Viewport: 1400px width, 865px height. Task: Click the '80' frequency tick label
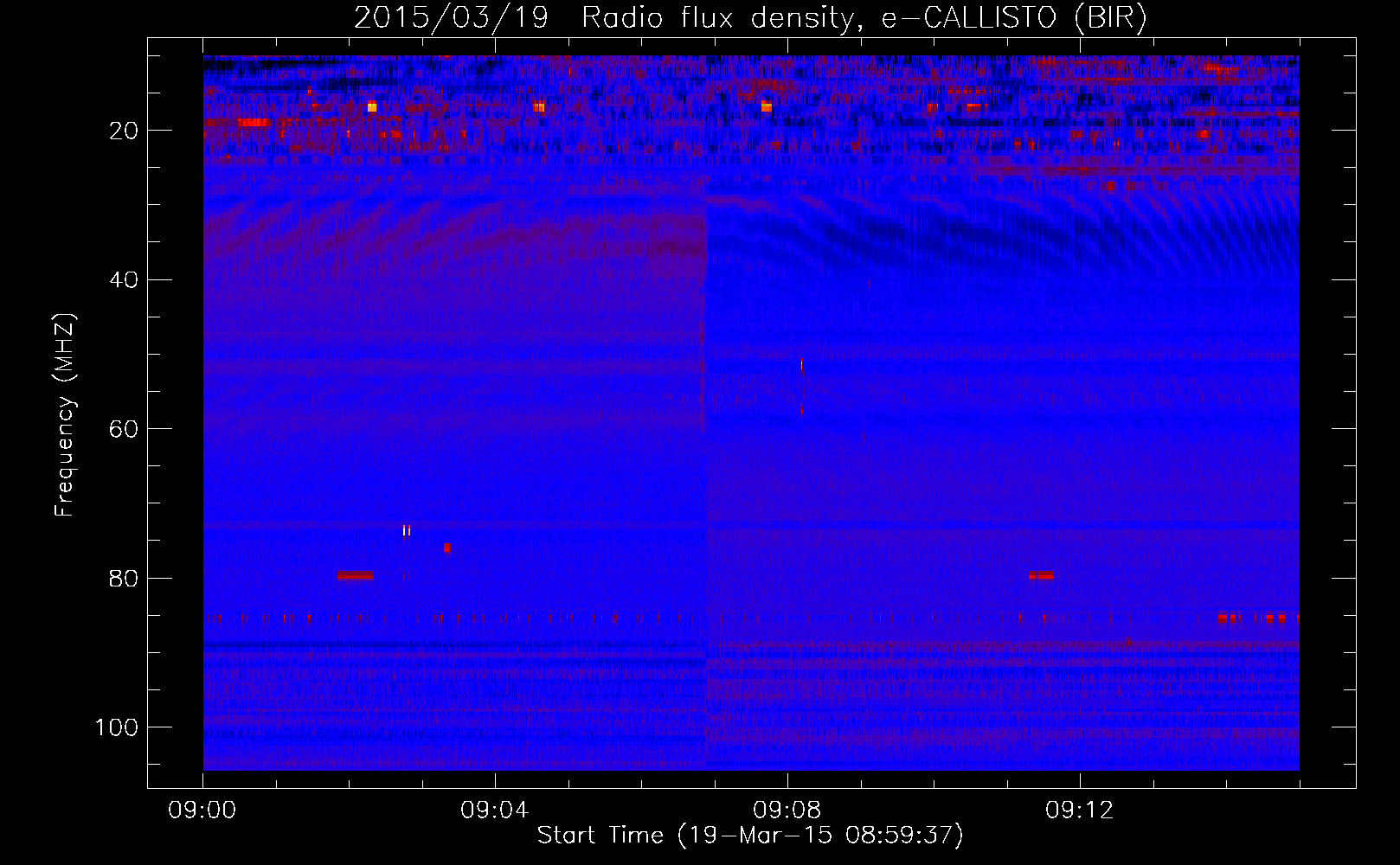coord(125,579)
